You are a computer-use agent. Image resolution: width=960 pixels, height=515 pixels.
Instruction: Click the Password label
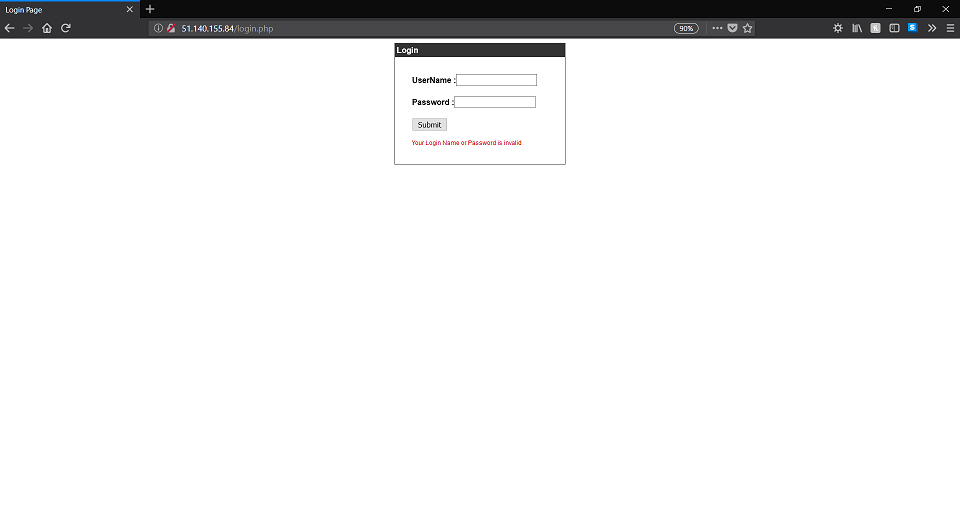point(432,102)
